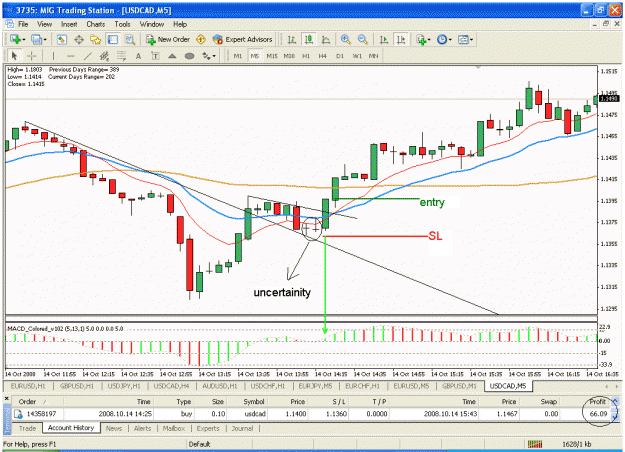Toggle Chart Shift from right border
Viewport: 625px width, 452px height.
tap(401, 39)
